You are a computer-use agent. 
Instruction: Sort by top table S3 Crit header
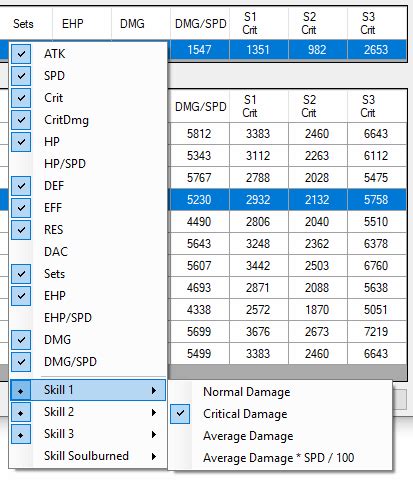377,24
